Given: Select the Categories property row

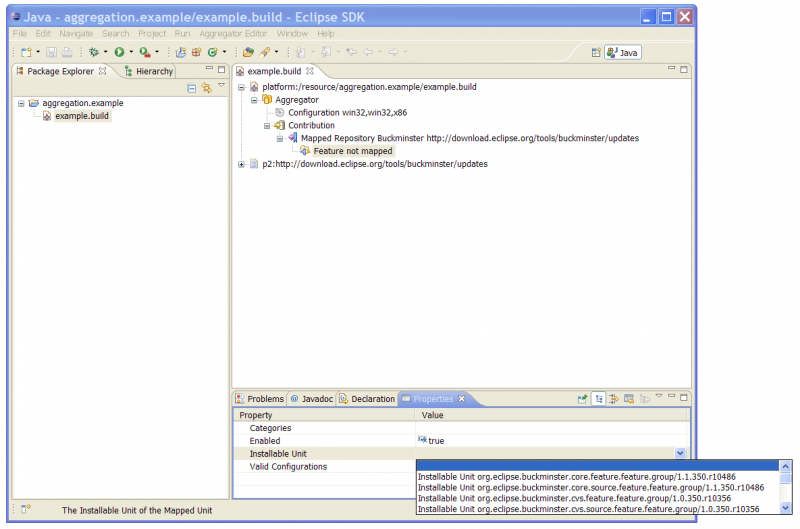Looking at the screenshot, I should [x=462, y=428].
